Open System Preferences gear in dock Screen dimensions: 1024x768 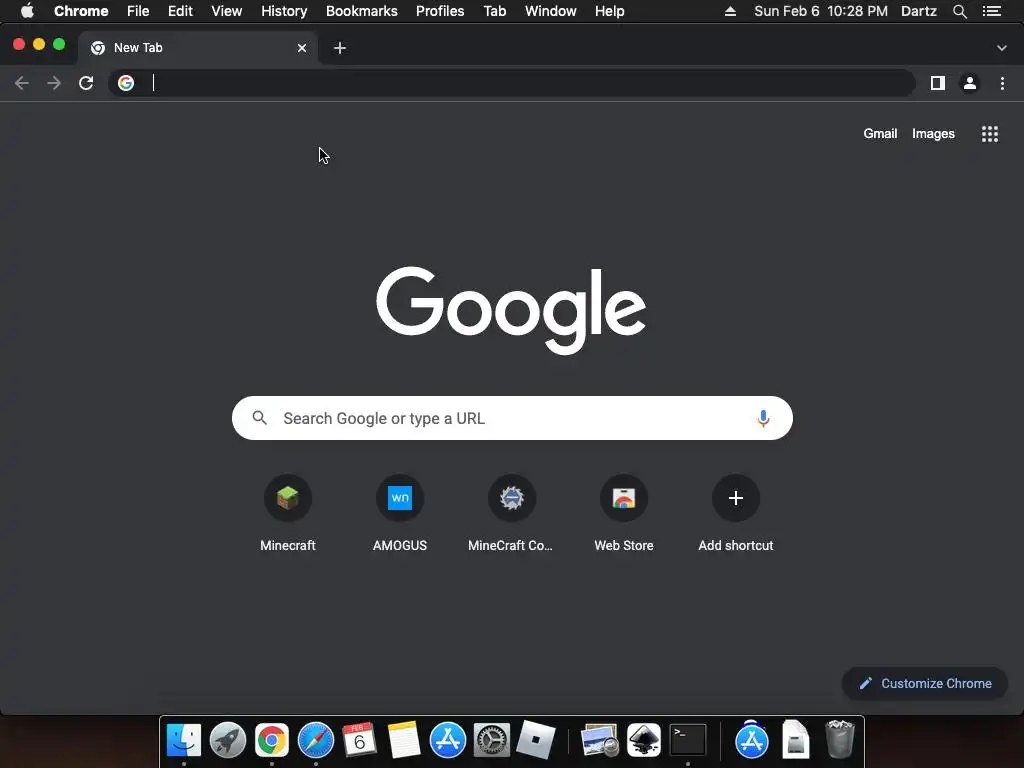(491, 740)
